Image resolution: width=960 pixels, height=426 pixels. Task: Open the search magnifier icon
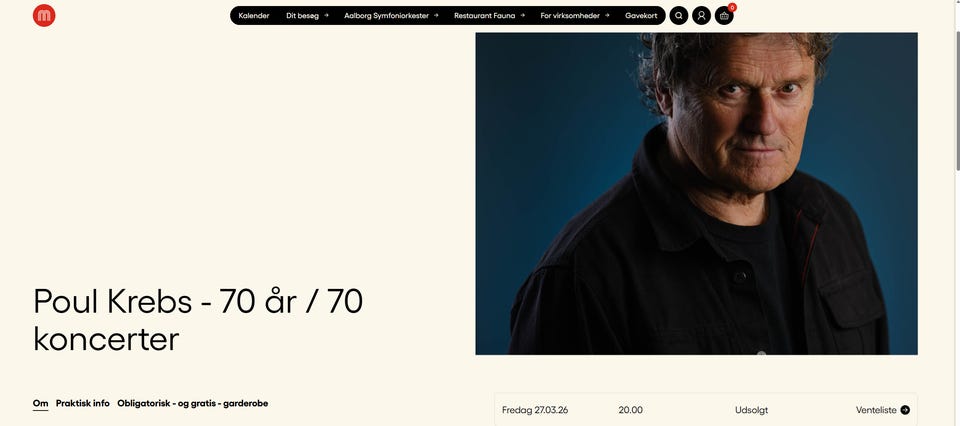[x=678, y=16]
